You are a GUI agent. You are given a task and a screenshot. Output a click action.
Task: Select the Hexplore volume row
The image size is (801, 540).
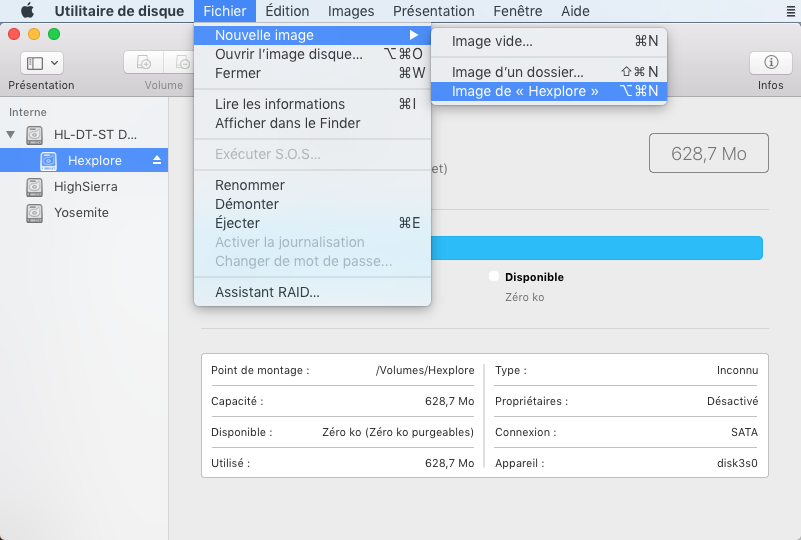[84, 160]
